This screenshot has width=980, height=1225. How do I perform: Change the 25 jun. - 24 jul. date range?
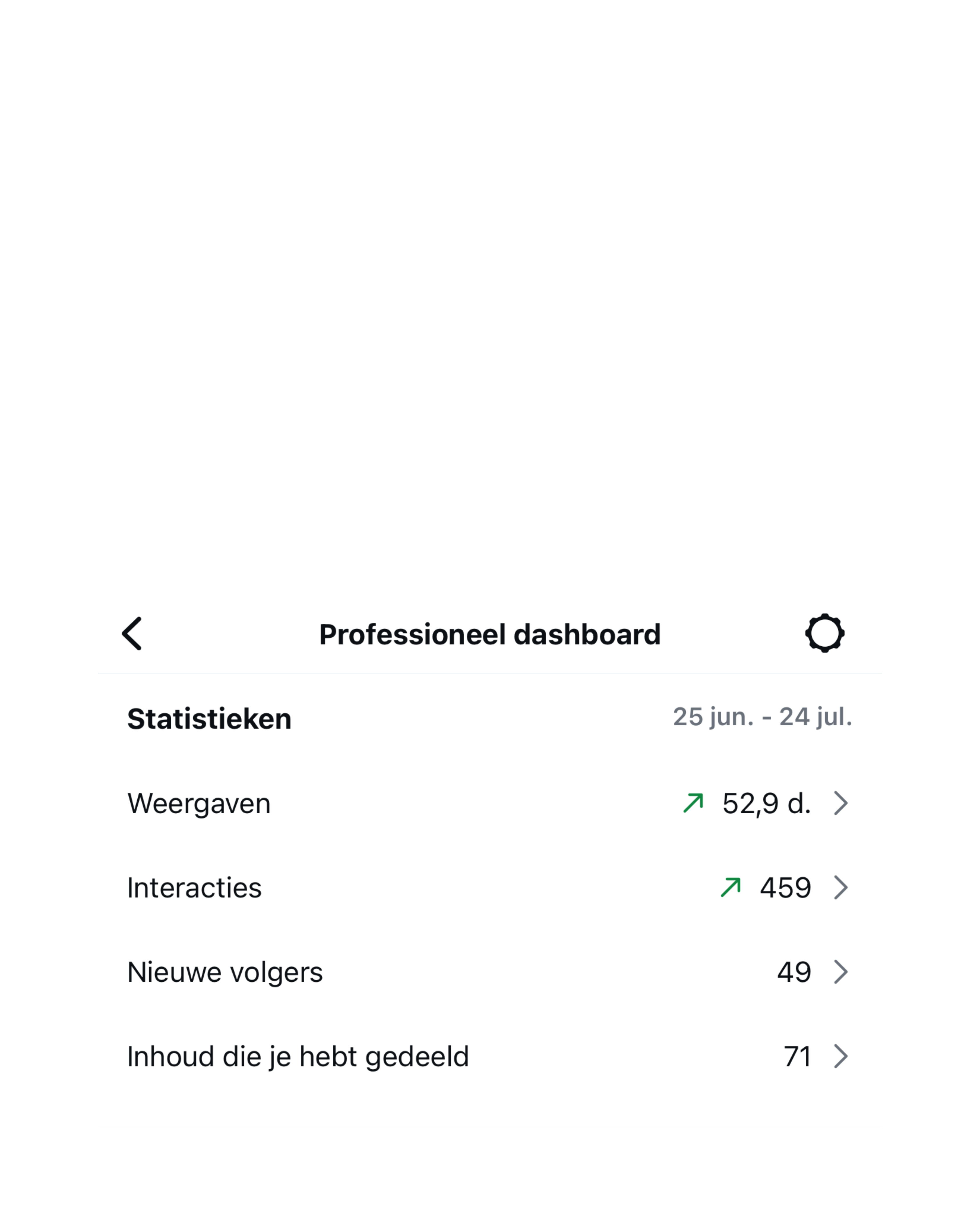click(x=763, y=717)
